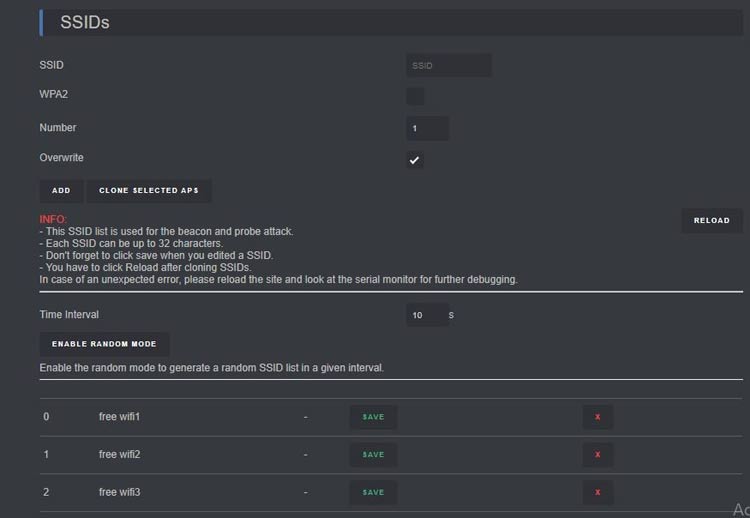
Task: Tick the WPA2 checkbox
Action: pyautogui.click(x=415, y=96)
